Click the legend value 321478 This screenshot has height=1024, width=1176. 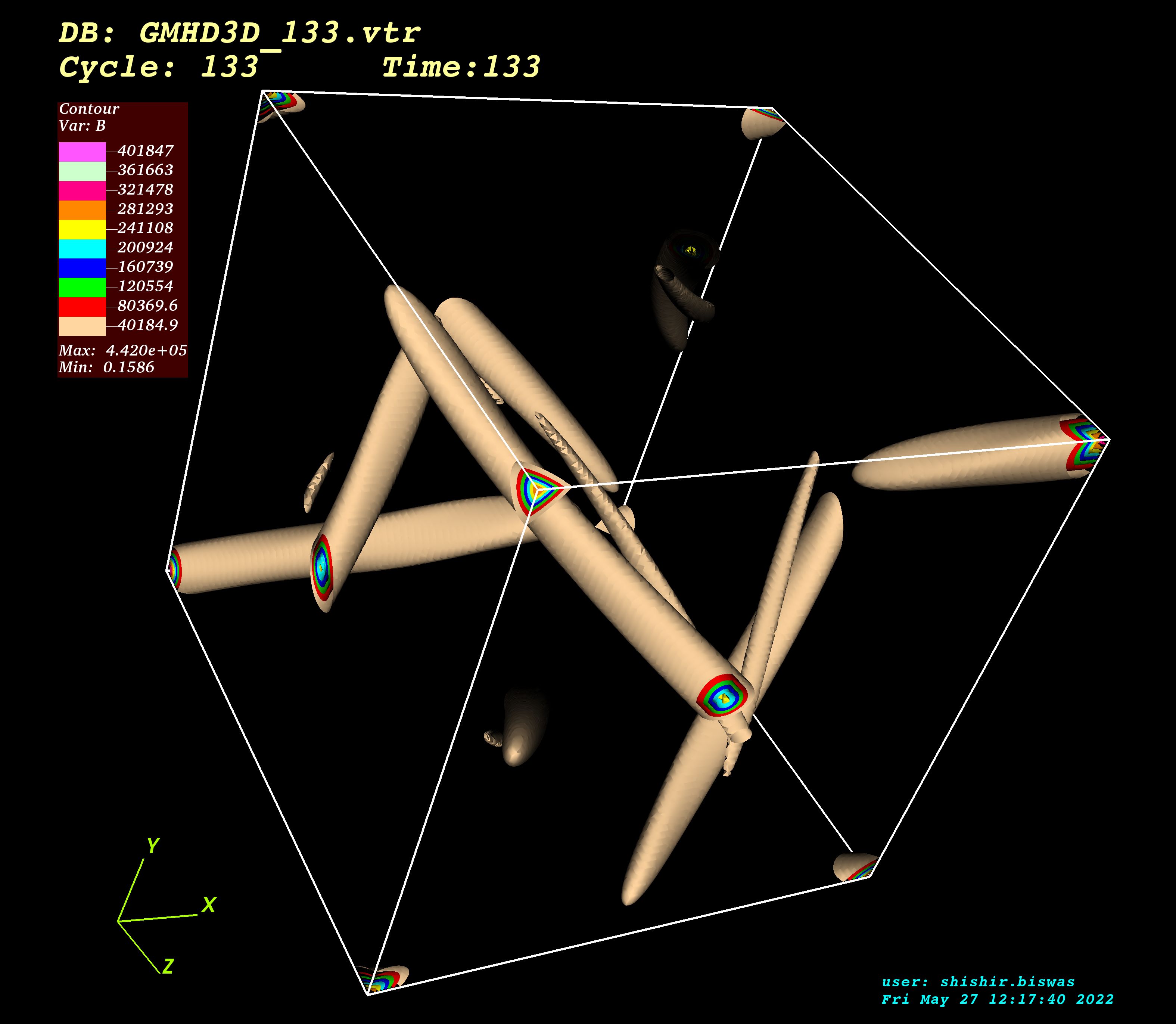(x=145, y=190)
